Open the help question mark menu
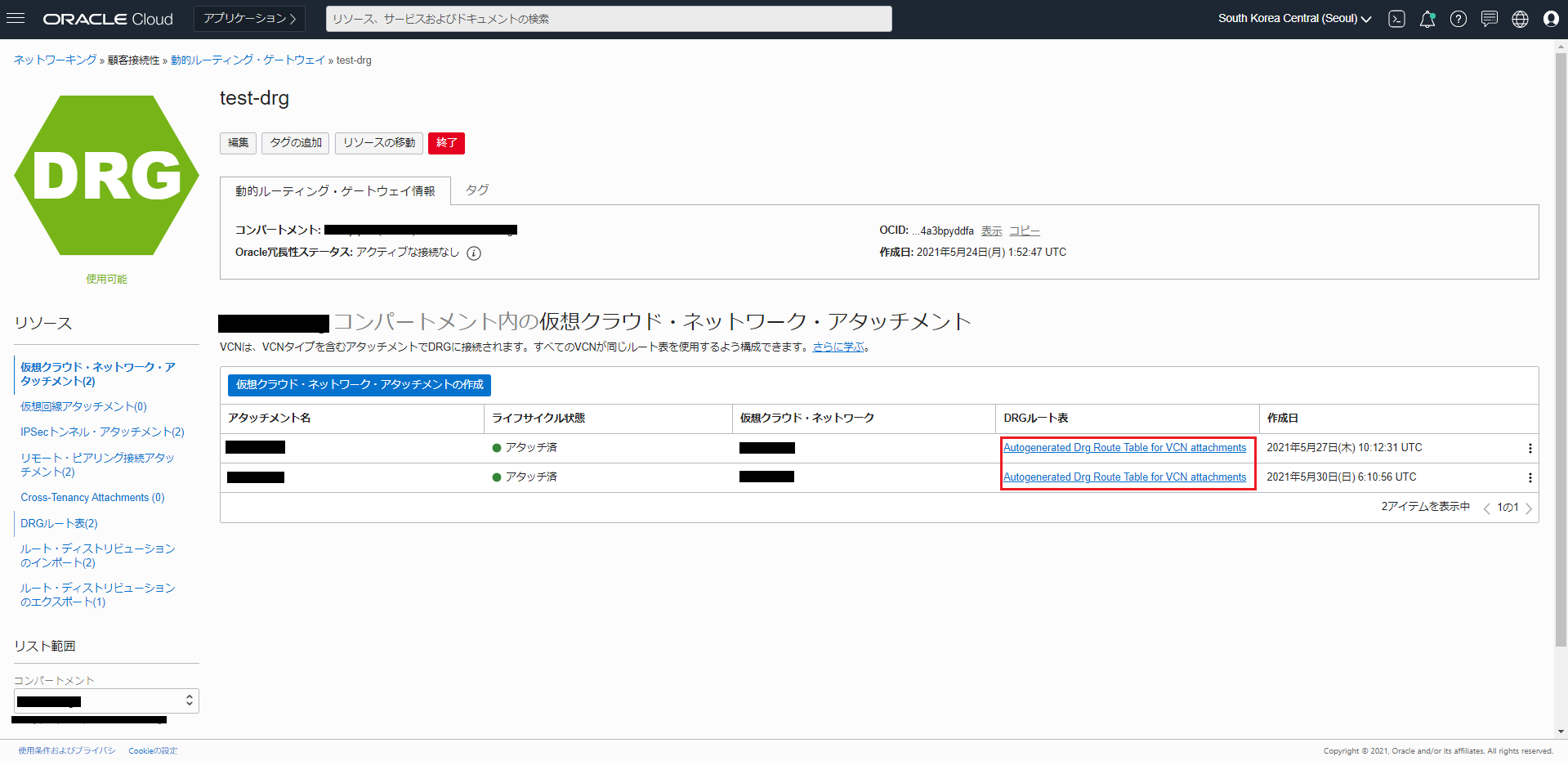Screen dimensions: 1568x761 point(1459,19)
